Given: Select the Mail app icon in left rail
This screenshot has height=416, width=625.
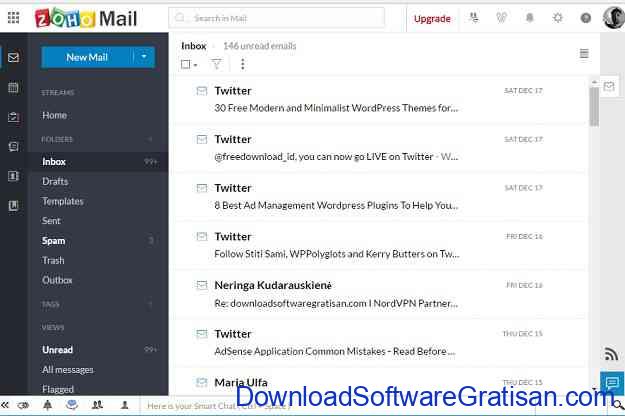Looking at the screenshot, I should [x=14, y=57].
